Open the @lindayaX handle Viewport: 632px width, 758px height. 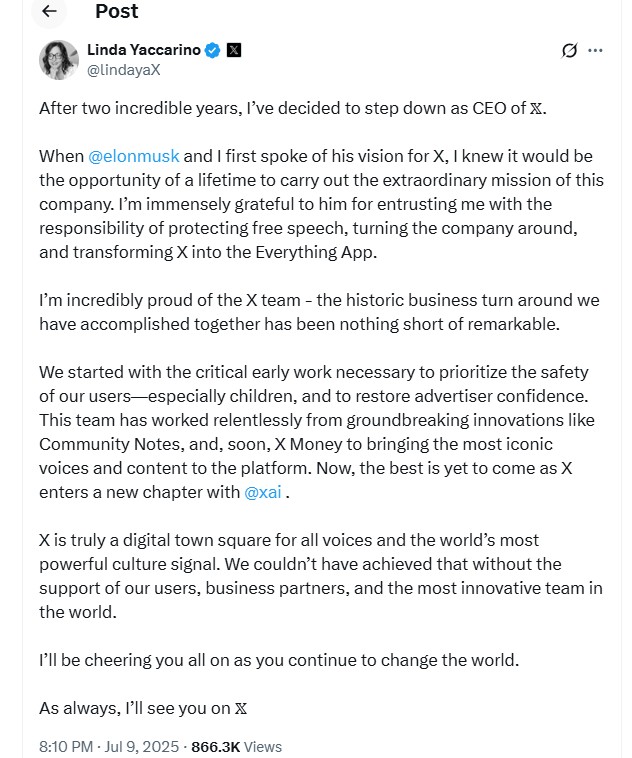point(124,70)
